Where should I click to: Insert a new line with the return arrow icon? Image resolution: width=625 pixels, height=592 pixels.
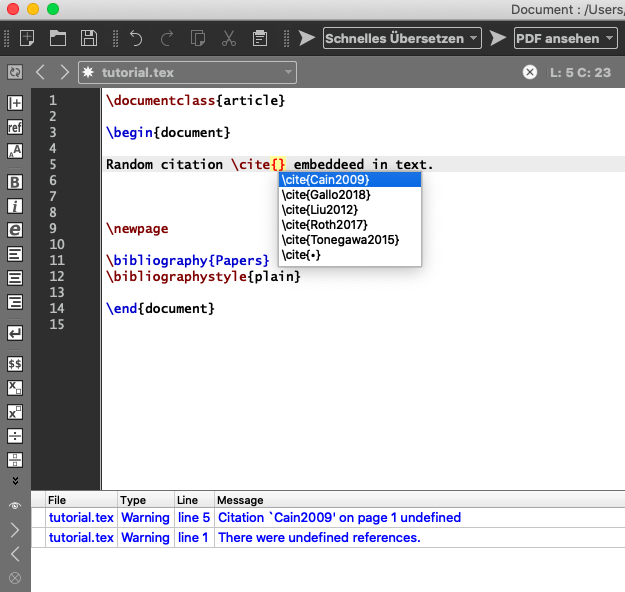[15, 333]
